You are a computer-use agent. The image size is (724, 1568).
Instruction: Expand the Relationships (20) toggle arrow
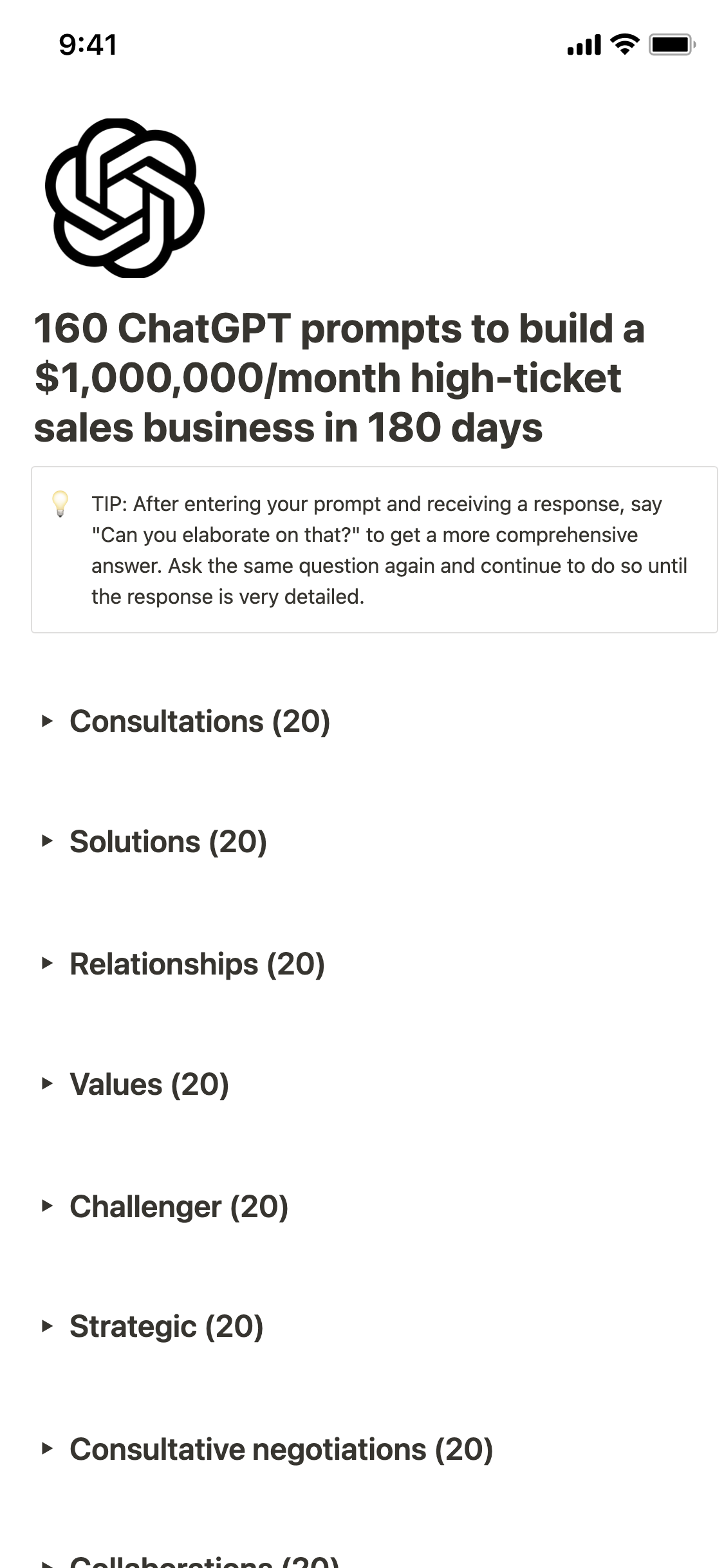point(46,964)
